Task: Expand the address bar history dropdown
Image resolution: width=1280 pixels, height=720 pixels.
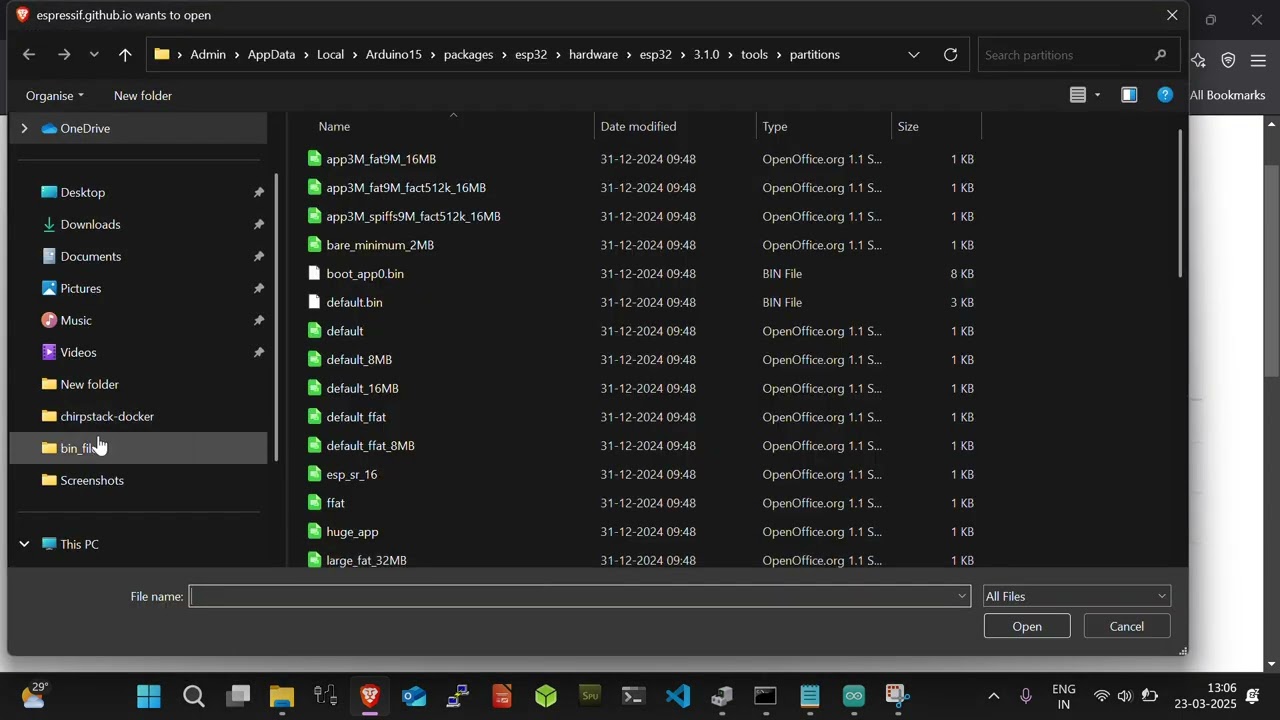Action: [914, 55]
